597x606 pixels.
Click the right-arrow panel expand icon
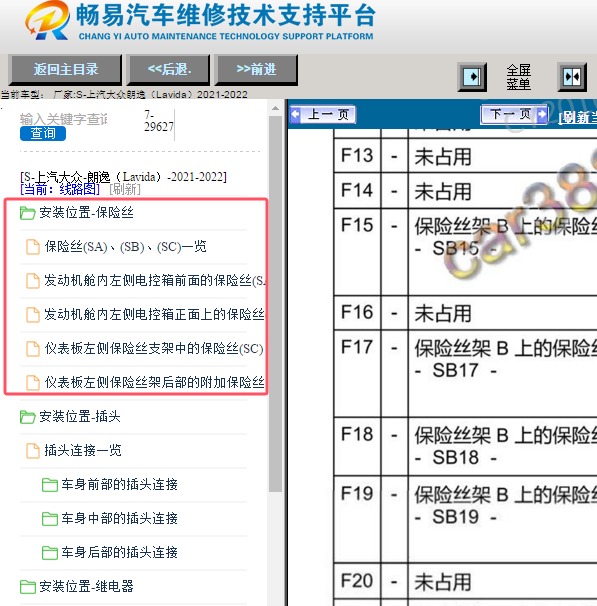click(472, 77)
